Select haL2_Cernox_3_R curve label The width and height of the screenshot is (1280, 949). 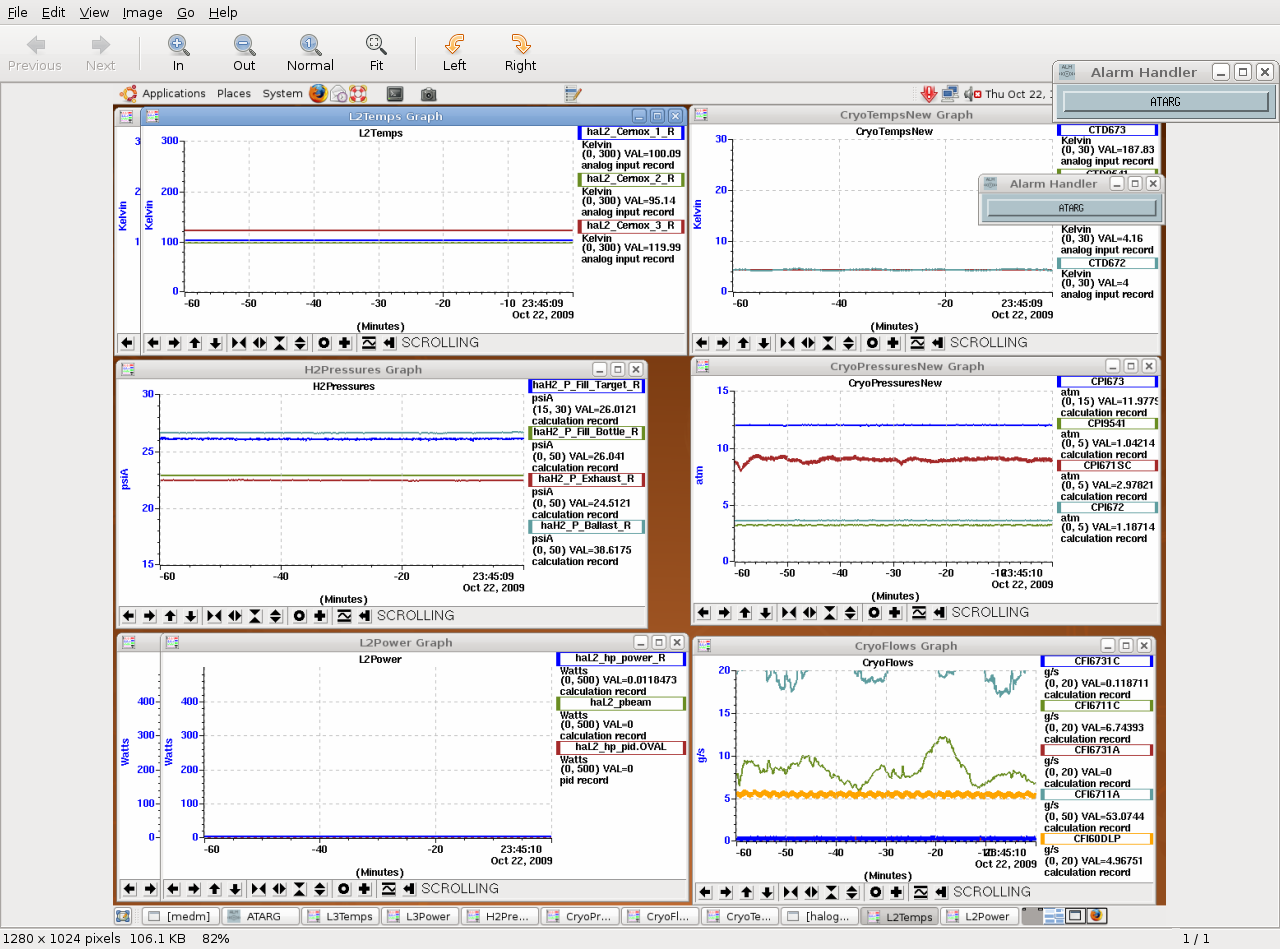click(630, 226)
